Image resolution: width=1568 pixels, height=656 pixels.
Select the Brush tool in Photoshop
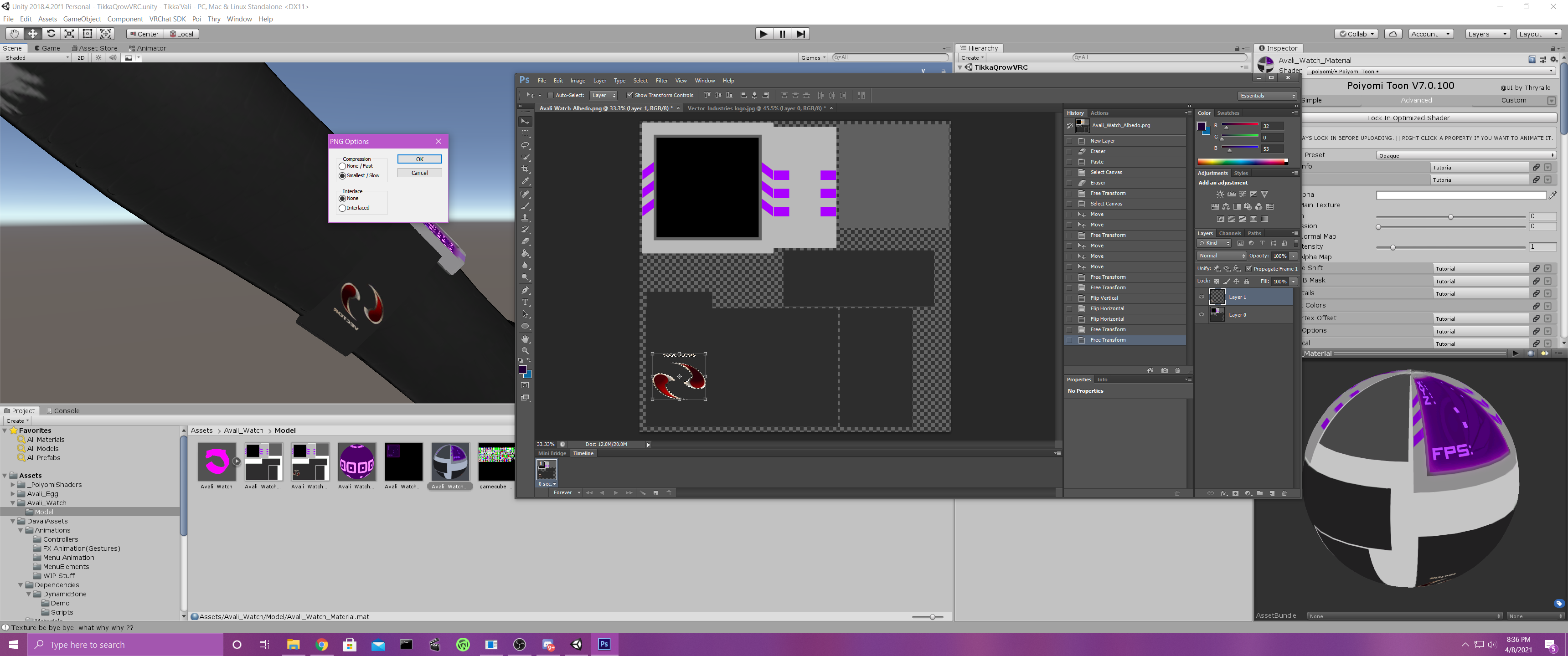(x=525, y=206)
